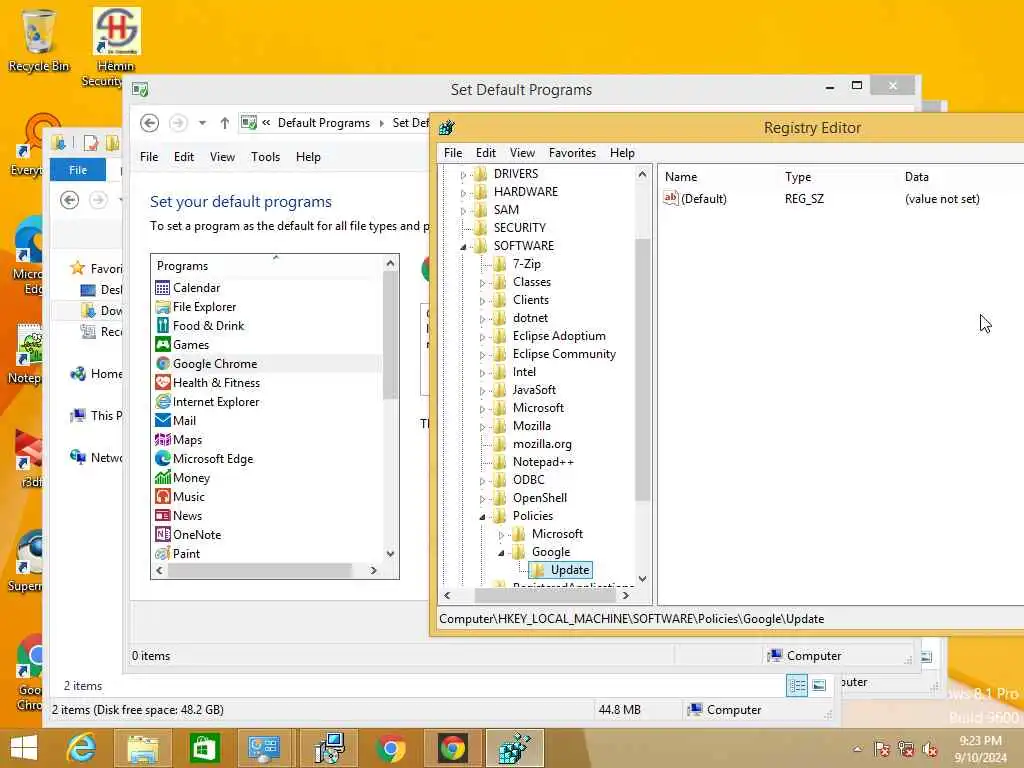Collapse the SOFTWARE registry key
The image size is (1024, 768).
point(463,246)
